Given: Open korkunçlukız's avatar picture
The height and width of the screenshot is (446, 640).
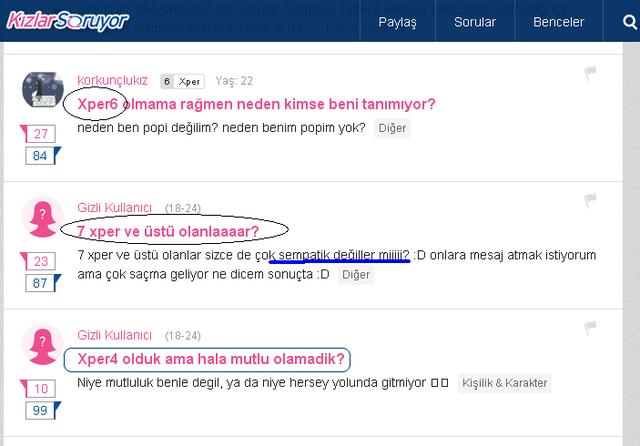Looking at the screenshot, I should click(42, 90).
